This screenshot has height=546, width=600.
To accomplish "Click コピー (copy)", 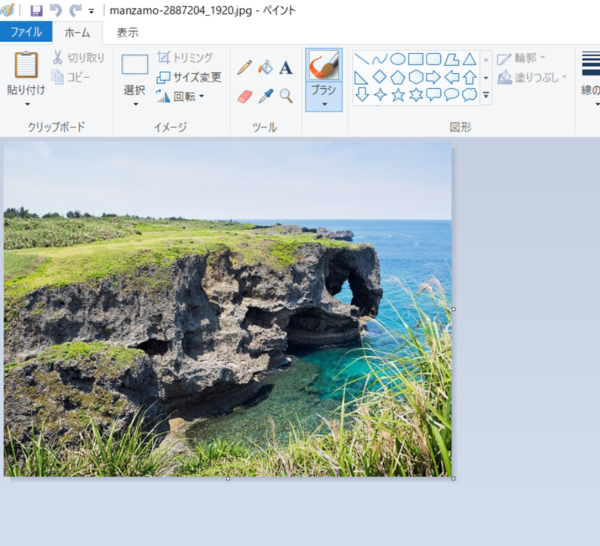I will pos(71,77).
